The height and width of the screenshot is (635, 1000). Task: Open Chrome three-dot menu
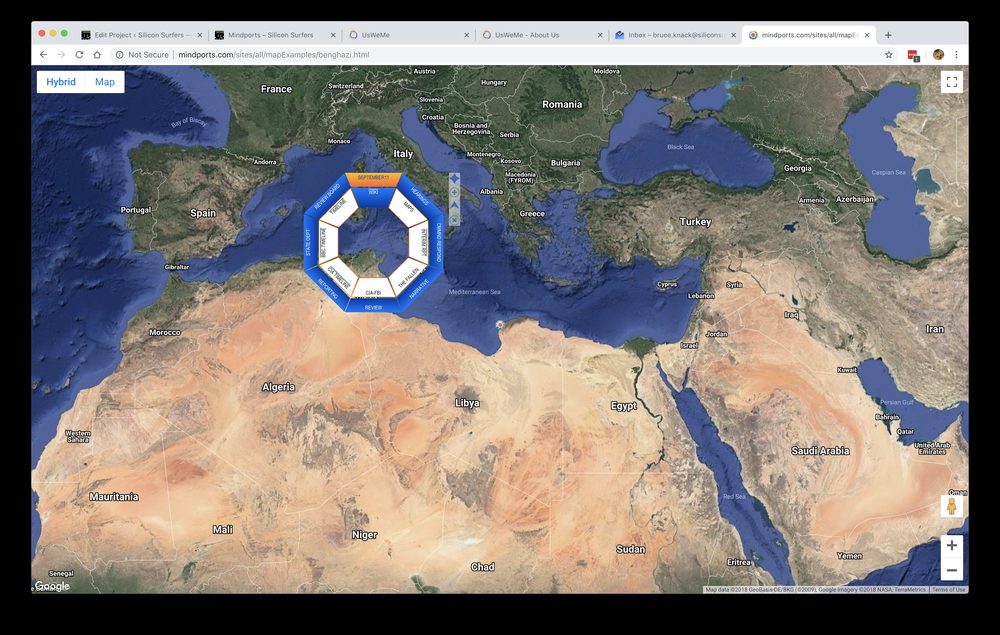(x=956, y=55)
